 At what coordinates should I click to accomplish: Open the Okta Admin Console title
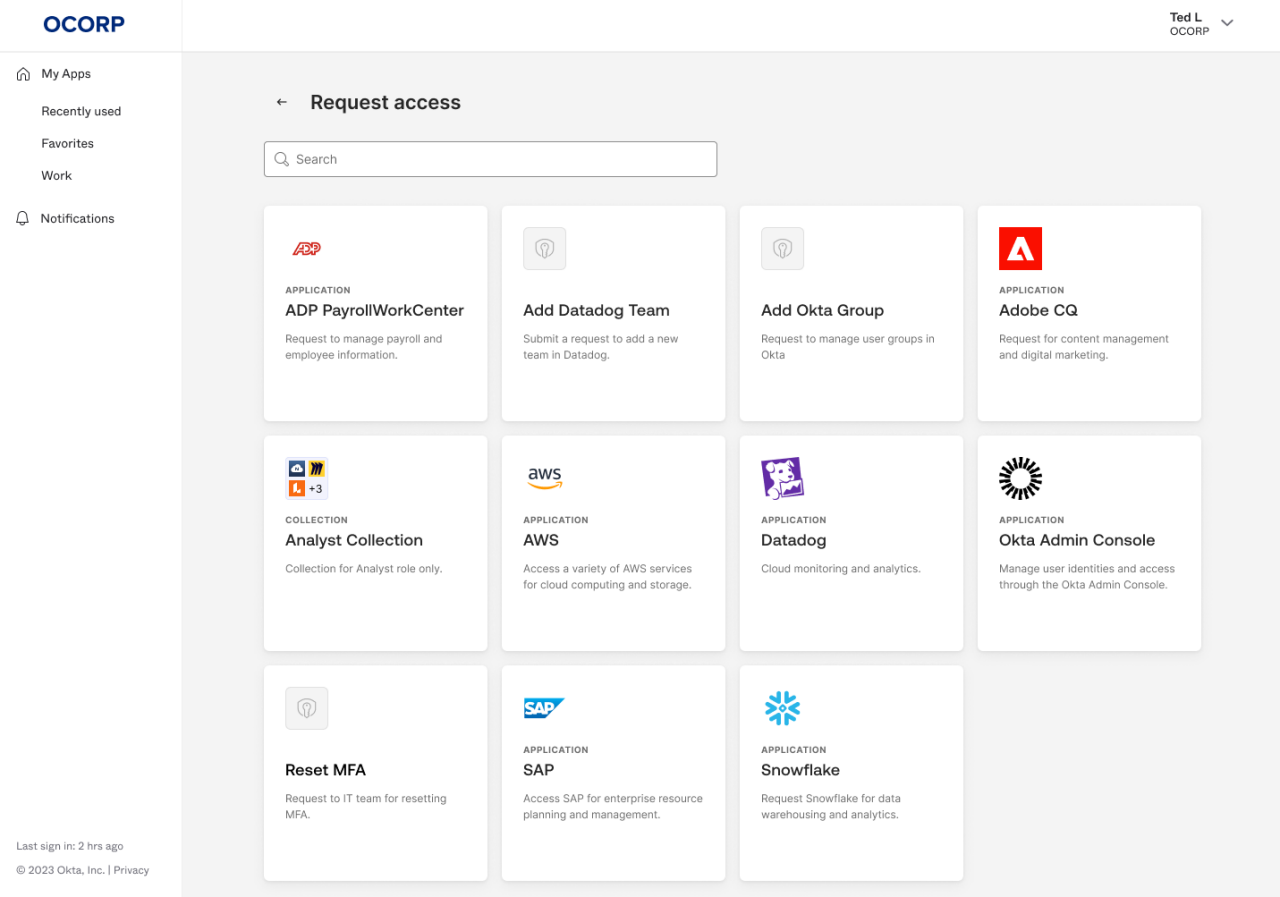point(1077,540)
